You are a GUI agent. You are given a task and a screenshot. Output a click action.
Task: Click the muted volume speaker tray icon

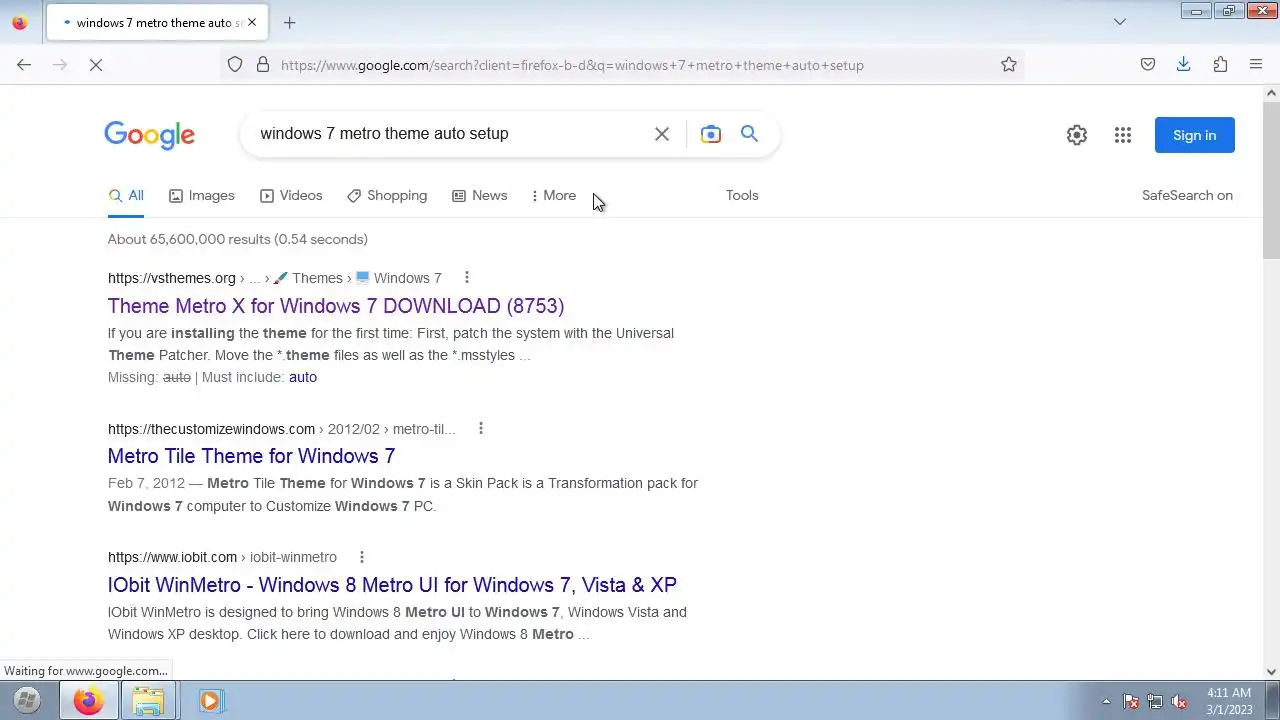[x=1179, y=702]
